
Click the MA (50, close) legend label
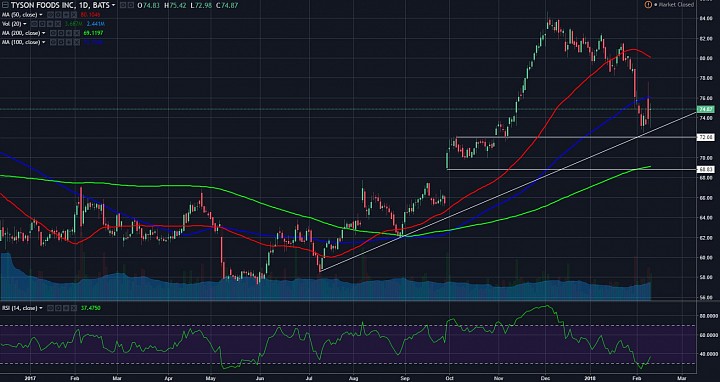click(19, 15)
